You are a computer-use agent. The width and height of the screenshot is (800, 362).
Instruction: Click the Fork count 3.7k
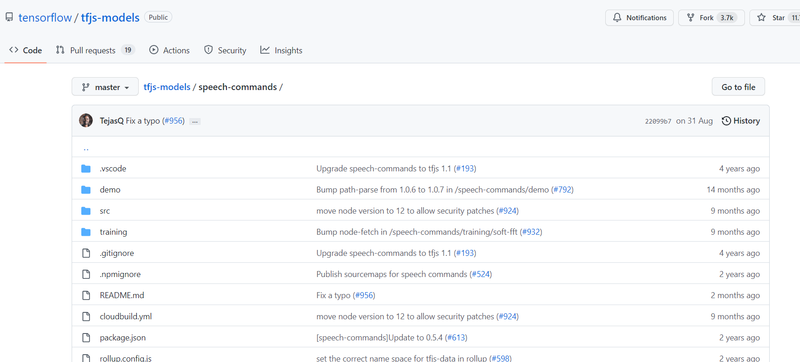[726, 17]
